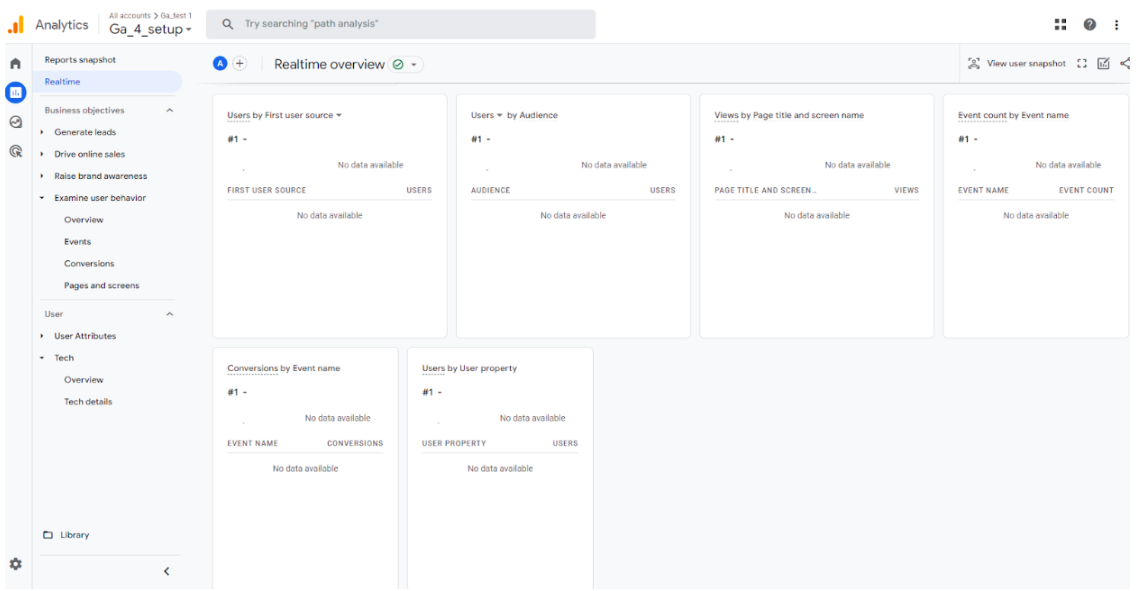This screenshot has width=1137, height=591.
Task: Open the Library link
Action: (x=74, y=535)
